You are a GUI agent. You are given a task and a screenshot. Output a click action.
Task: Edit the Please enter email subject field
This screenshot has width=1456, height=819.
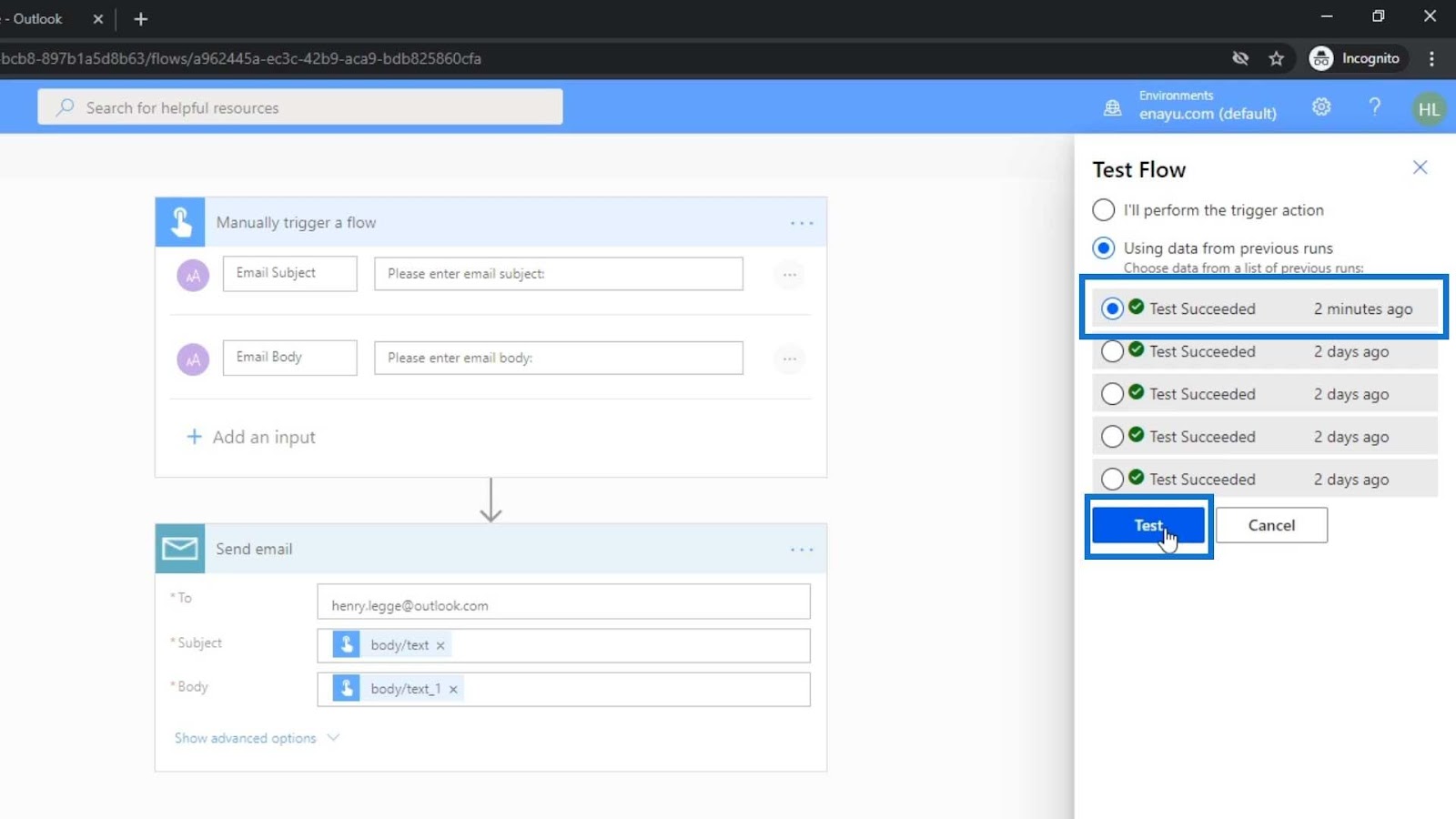pos(559,274)
